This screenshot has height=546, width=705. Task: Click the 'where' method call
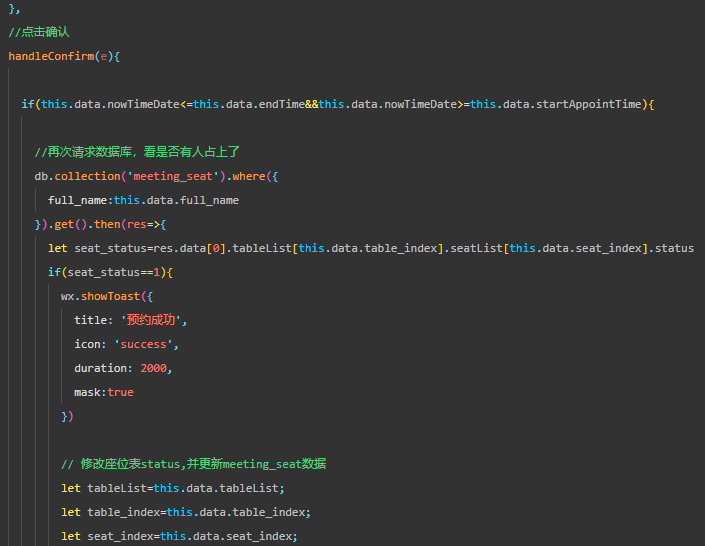click(x=249, y=176)
